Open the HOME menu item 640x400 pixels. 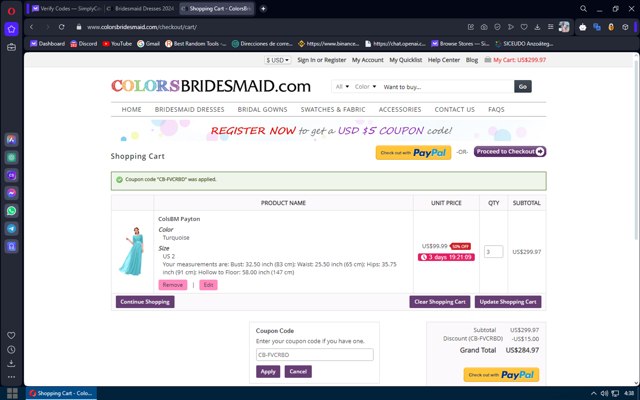pos(131,109)
